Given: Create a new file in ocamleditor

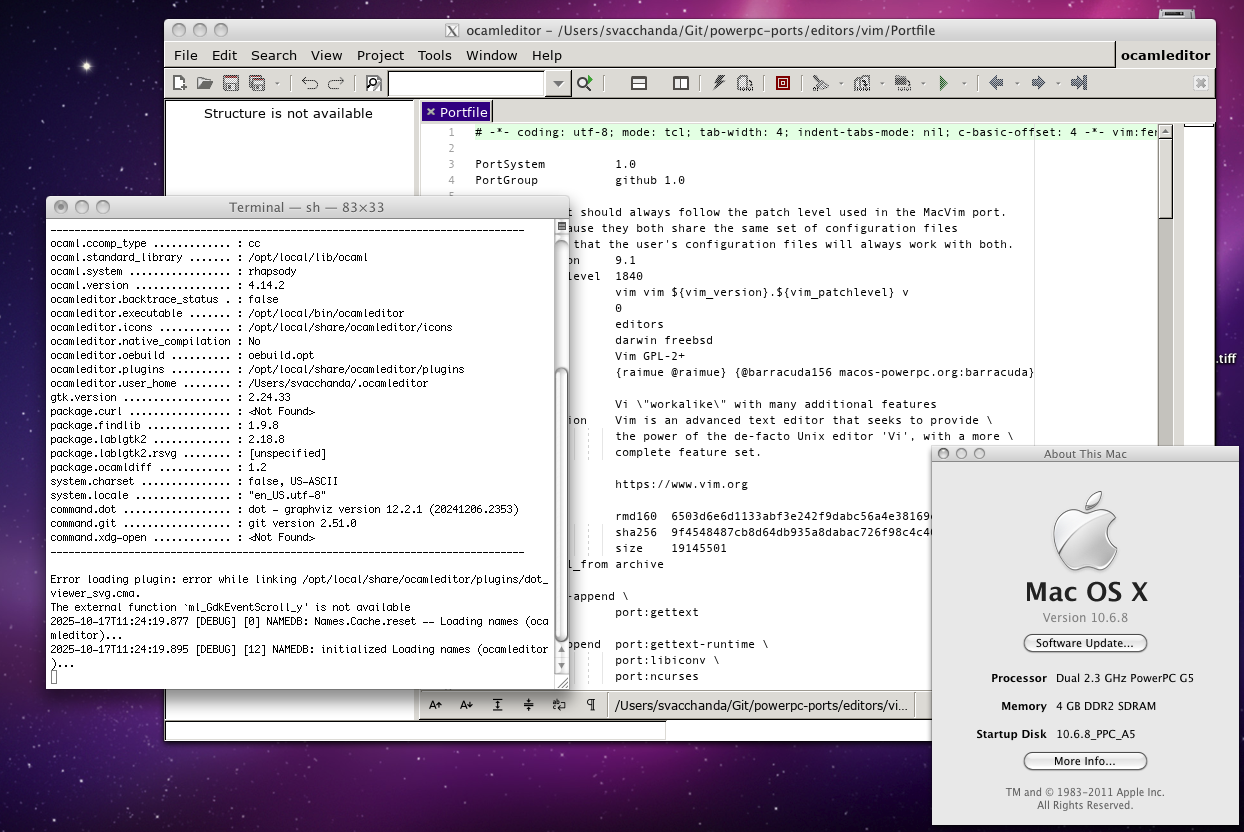Looking at the screenshot, I should [181, 83].
